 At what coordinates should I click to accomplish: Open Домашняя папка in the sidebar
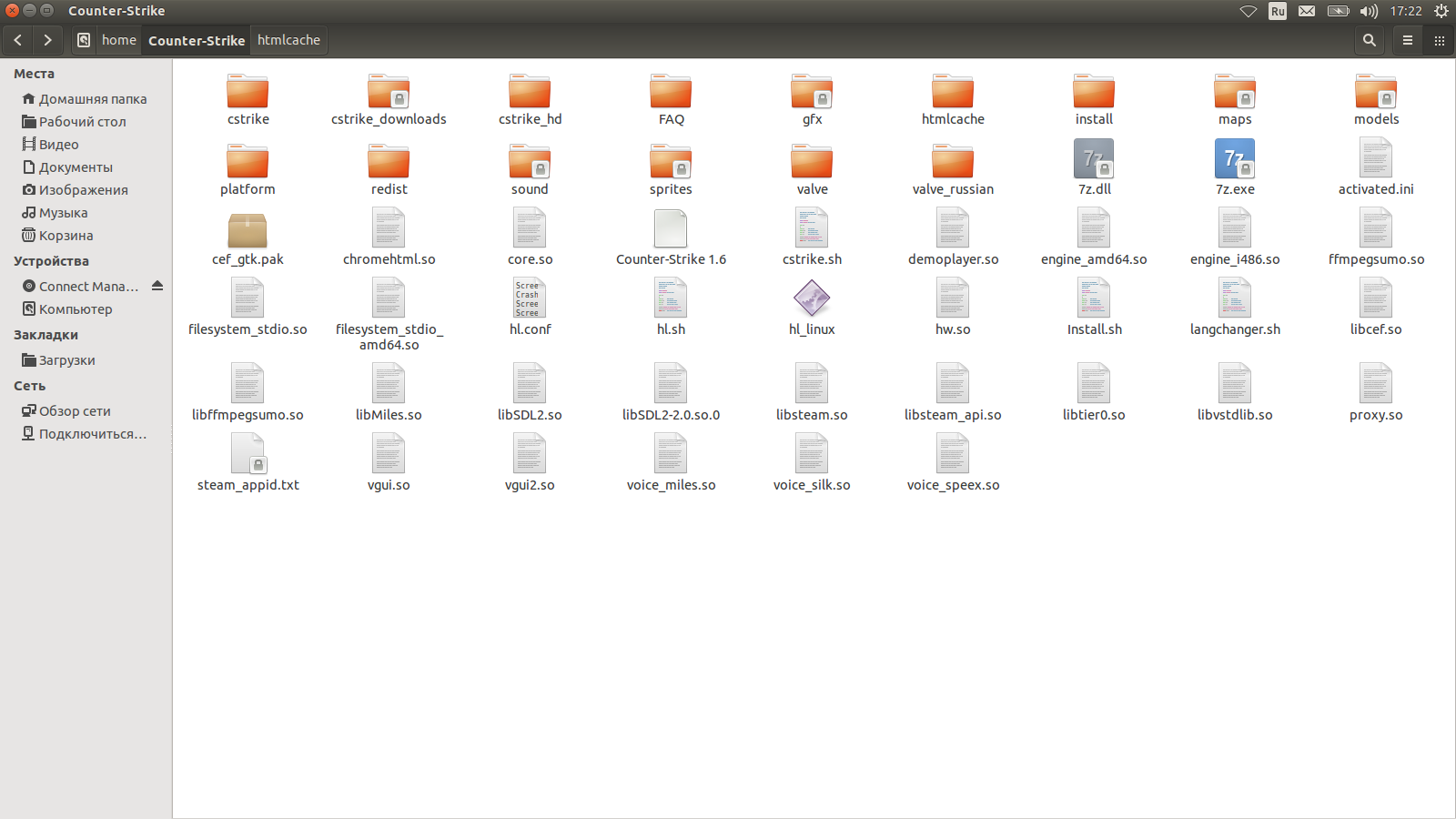click(86, 99)
